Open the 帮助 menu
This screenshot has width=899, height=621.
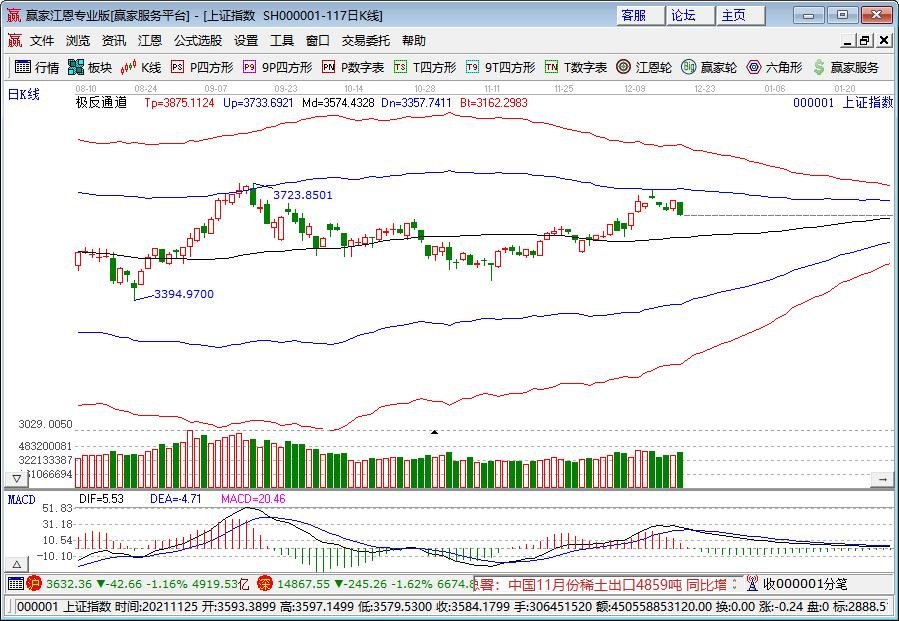(413, 41)
